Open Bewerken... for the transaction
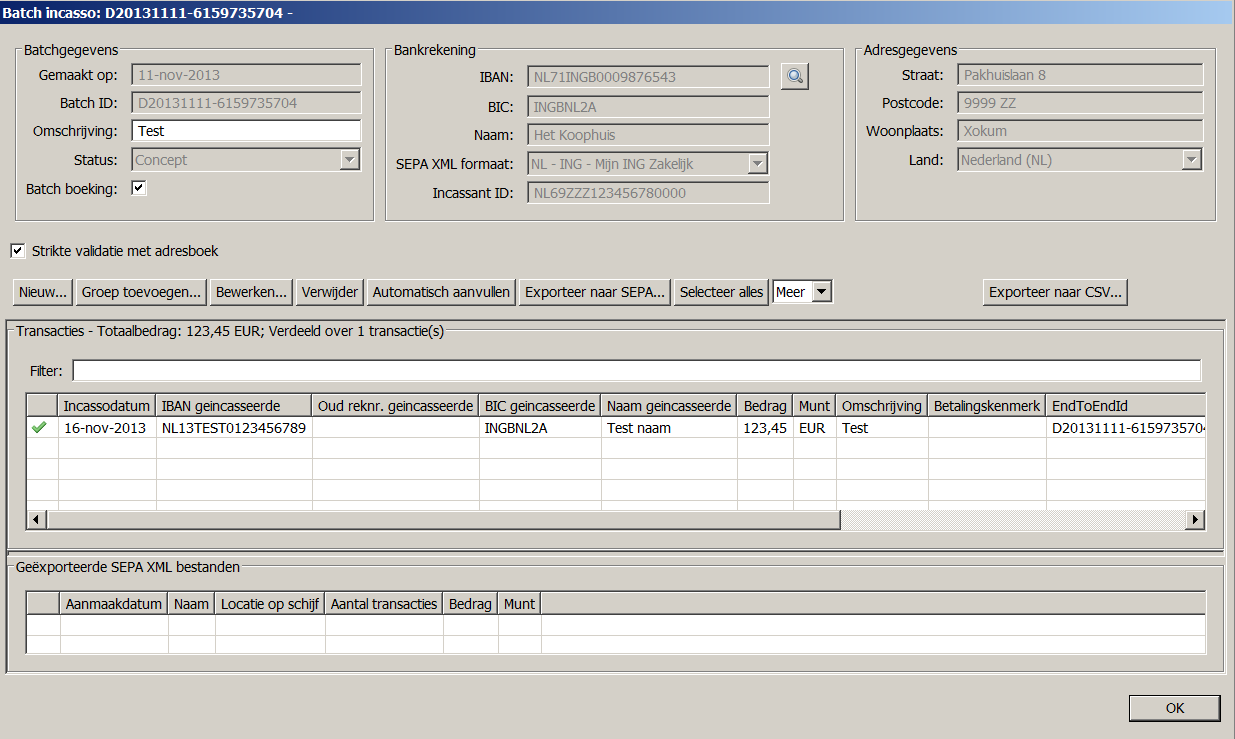This screenshot has height=739, width=1235. pos(253,292)
